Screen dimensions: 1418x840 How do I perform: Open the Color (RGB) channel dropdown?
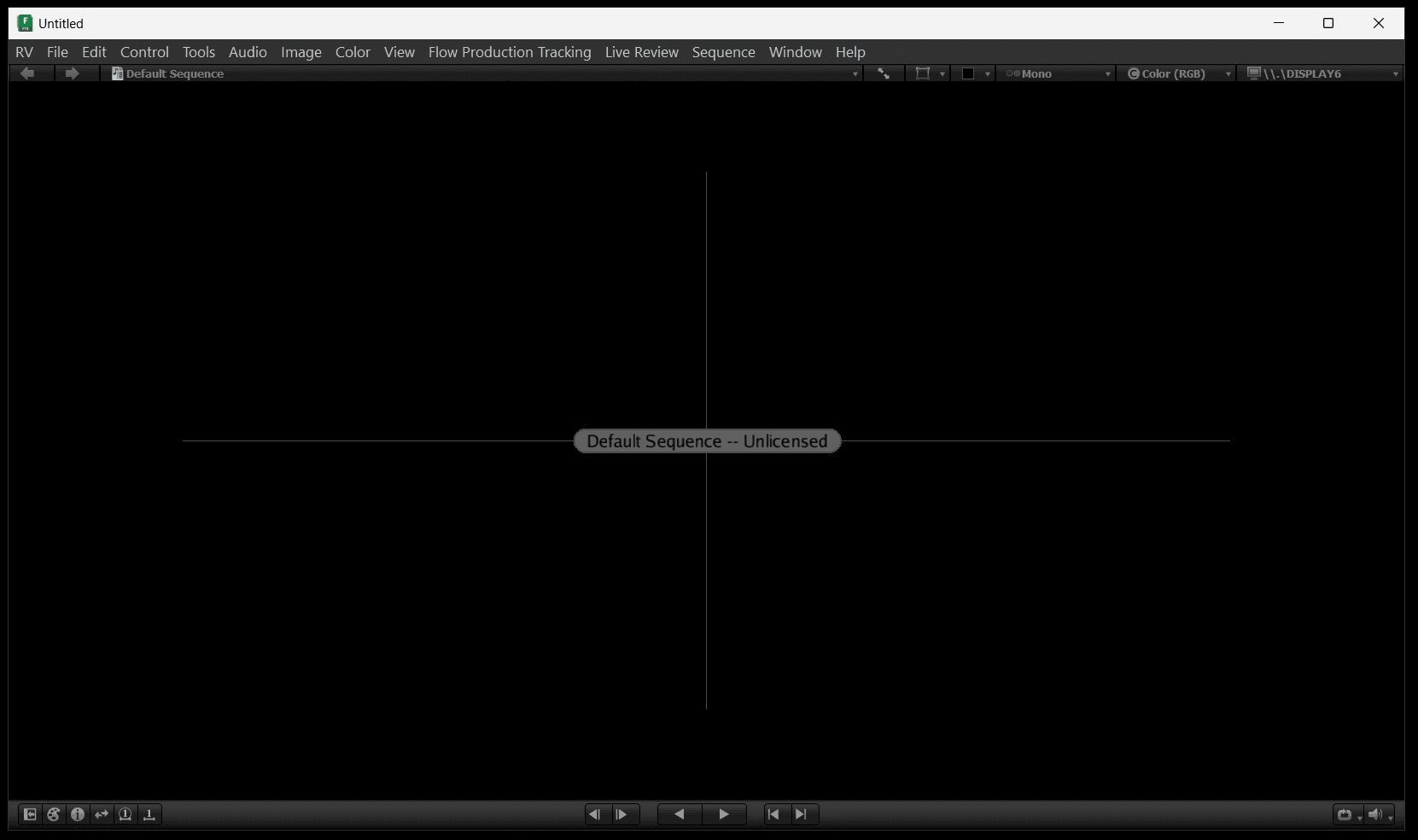(x=1177, y=73)
